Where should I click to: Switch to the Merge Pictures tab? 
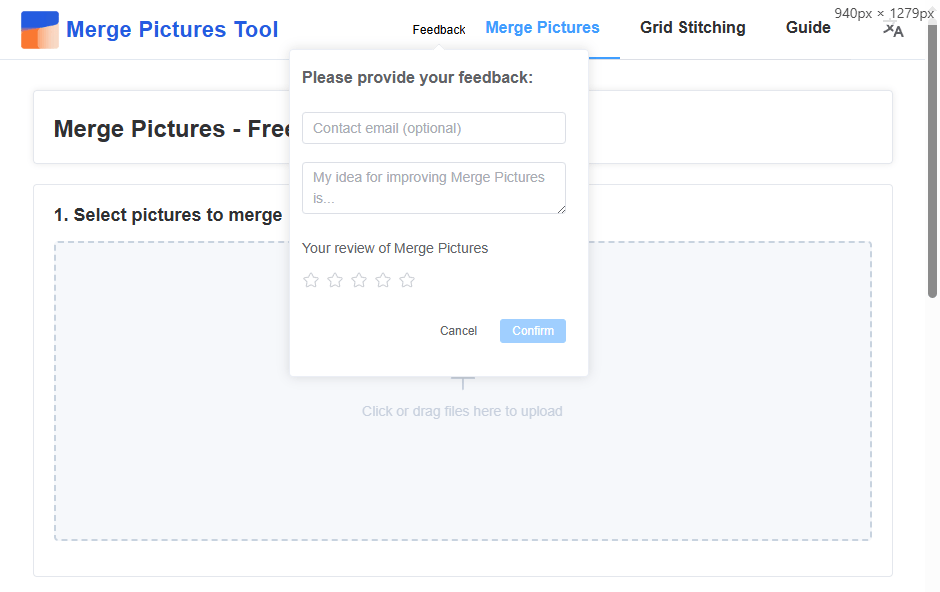542,28
